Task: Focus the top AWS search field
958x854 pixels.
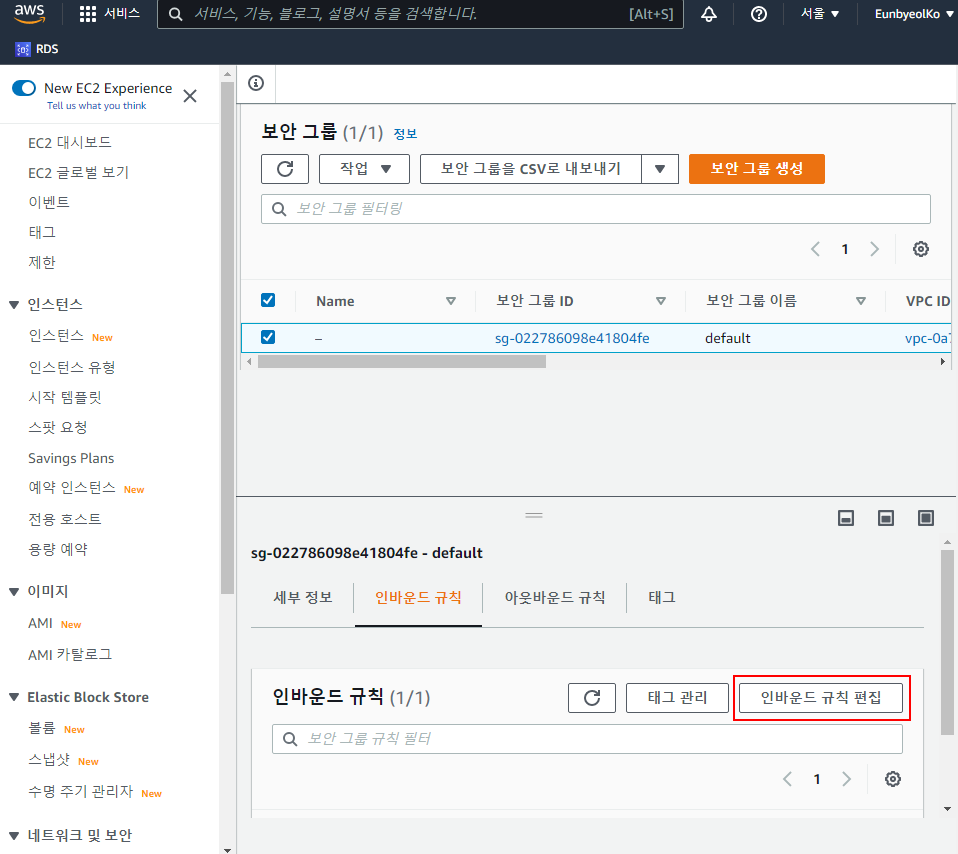Action: click(x=420, y=14)
